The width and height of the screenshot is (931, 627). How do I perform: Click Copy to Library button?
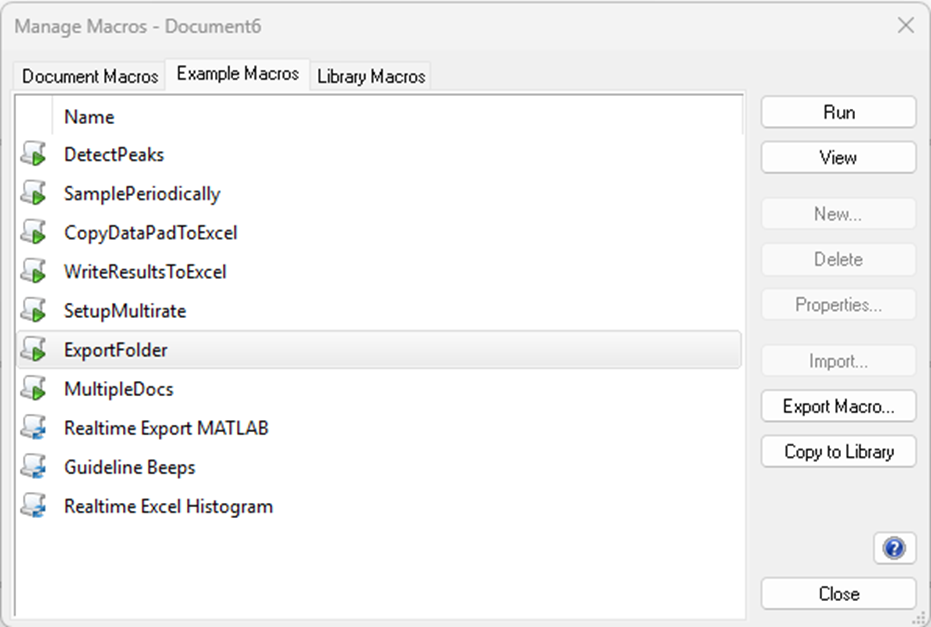[x=838, y=451]
